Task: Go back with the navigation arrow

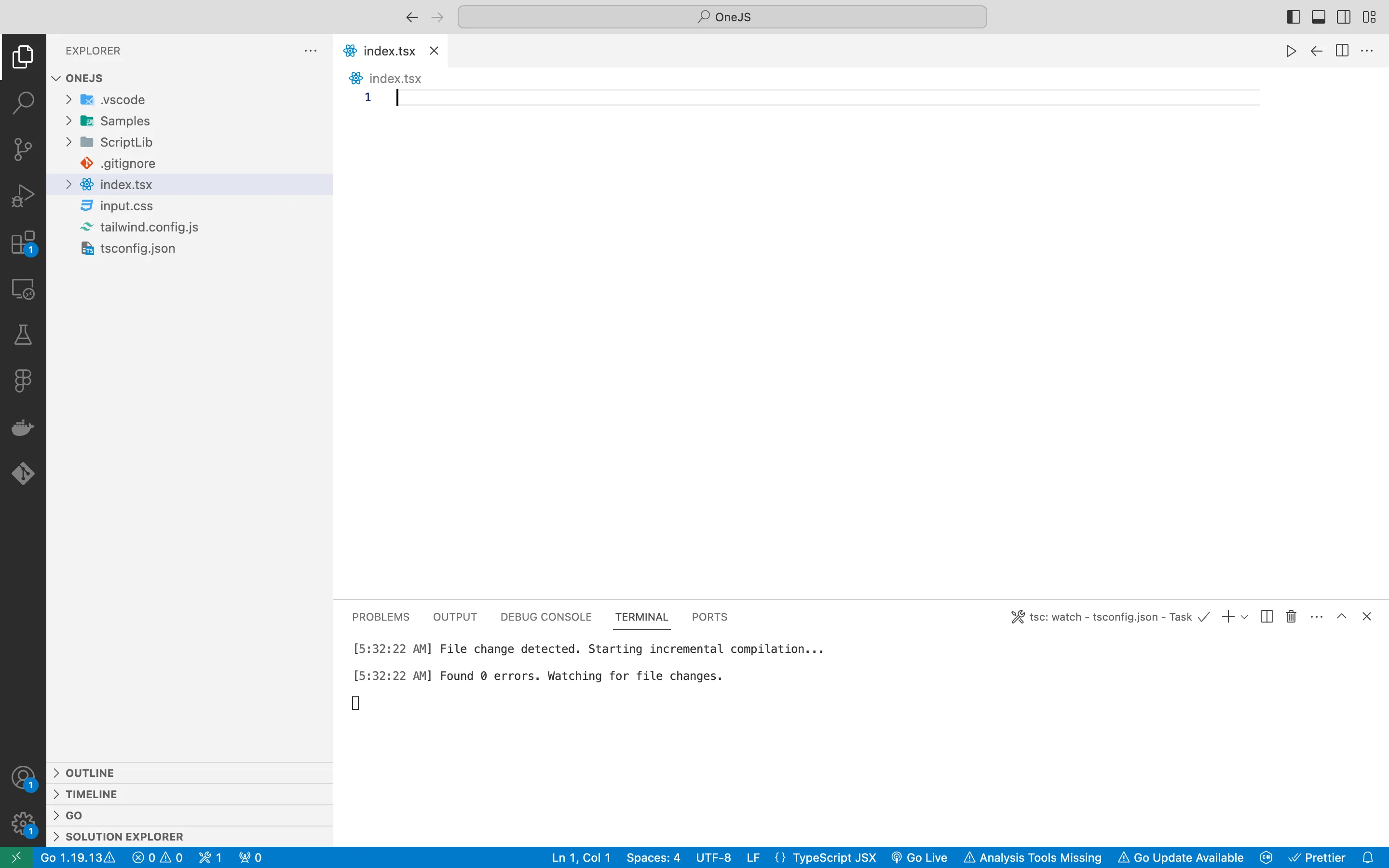Action: (412, 17)
